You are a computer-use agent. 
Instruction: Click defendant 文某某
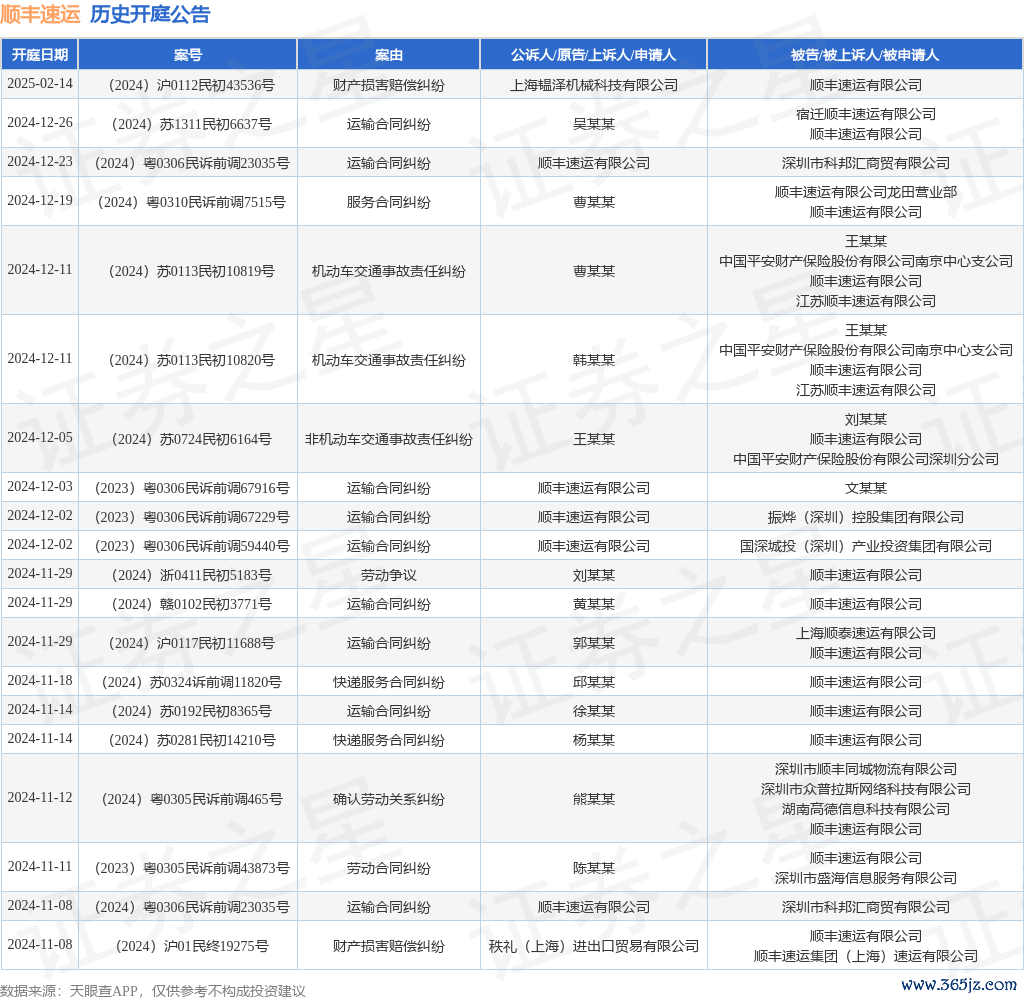tap(865, 489)
